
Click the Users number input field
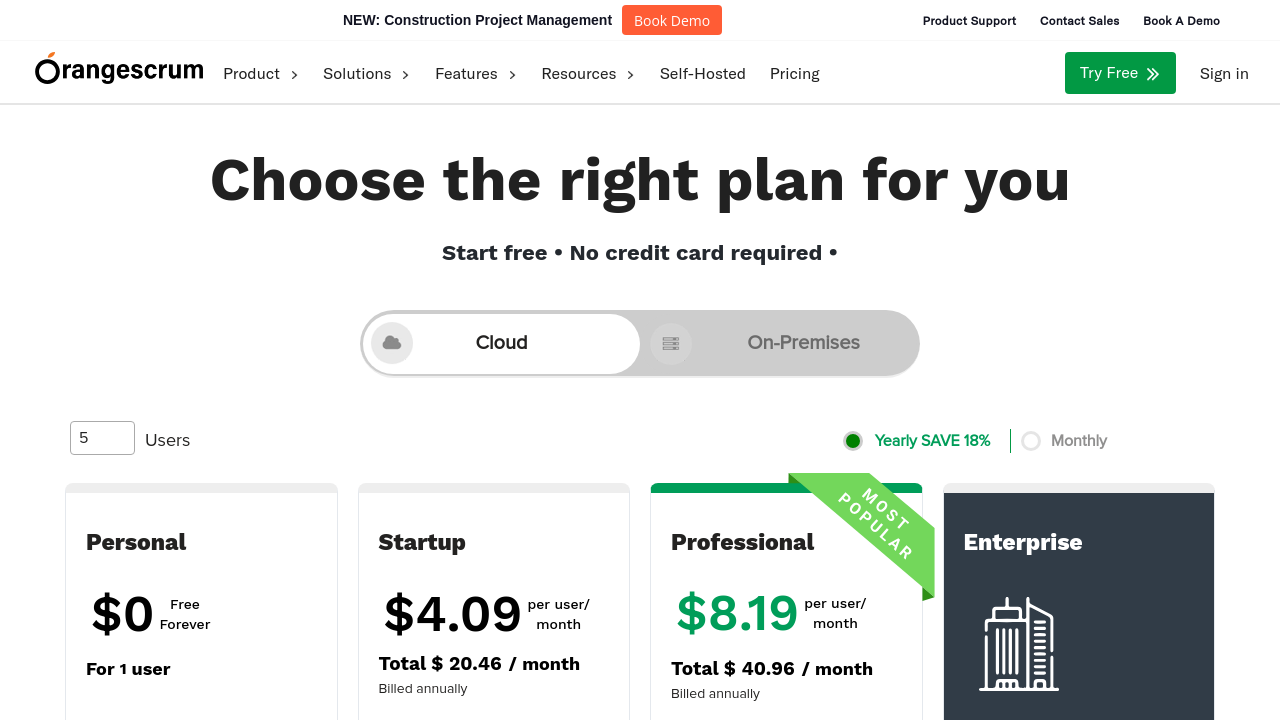pos(102,438)
